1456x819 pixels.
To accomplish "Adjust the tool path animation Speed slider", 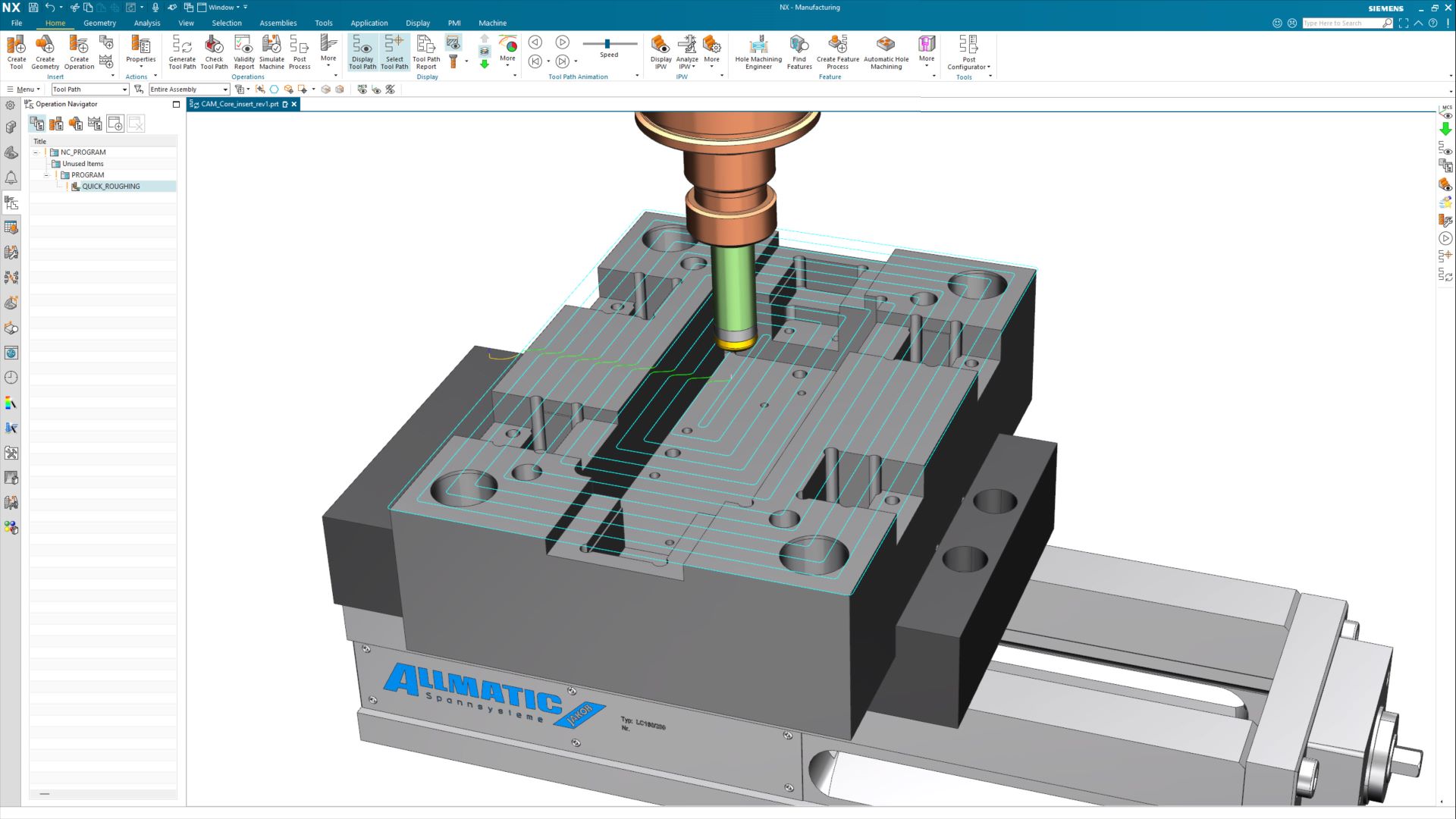I will tap(608, 44).
